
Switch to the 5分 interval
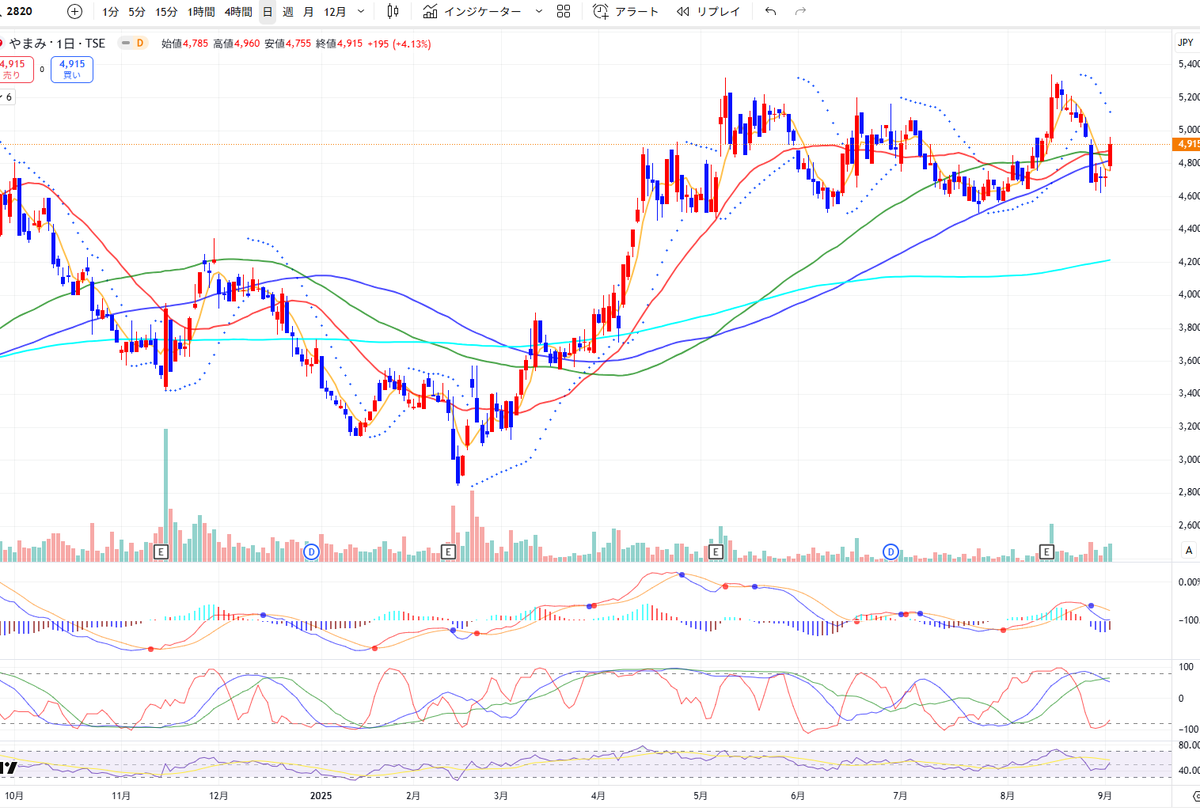tap(137, 12)
